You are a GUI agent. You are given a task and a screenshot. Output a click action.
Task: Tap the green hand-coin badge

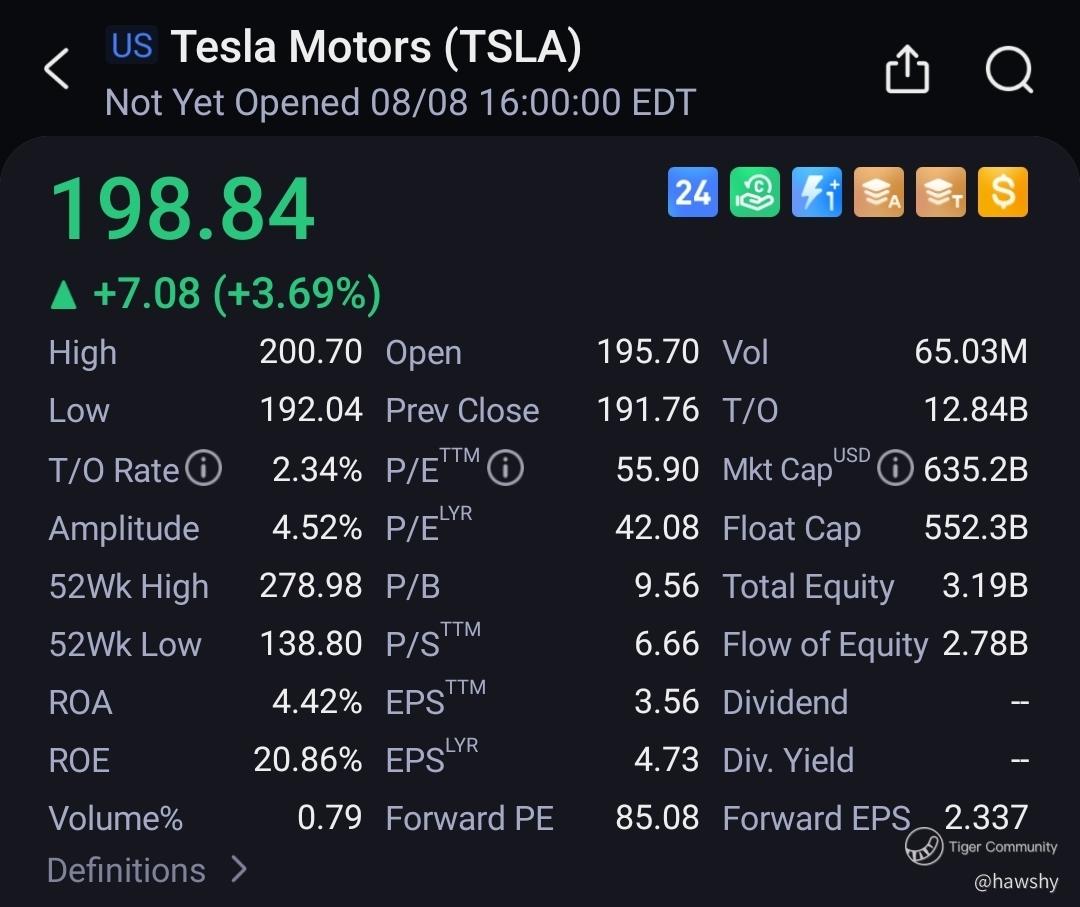(755, 192)
